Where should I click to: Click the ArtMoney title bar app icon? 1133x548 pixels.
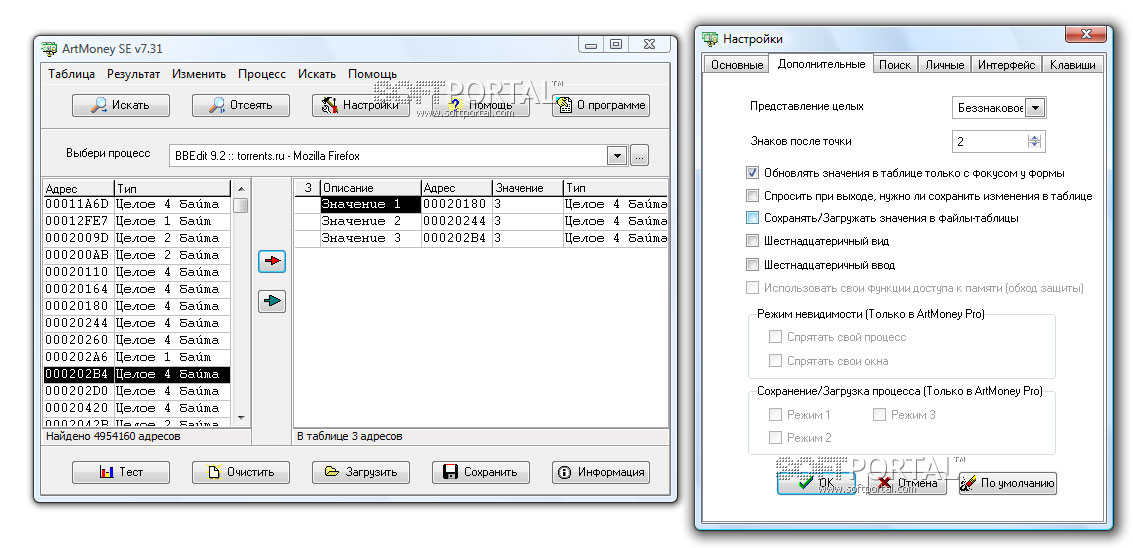click(48, 48)
